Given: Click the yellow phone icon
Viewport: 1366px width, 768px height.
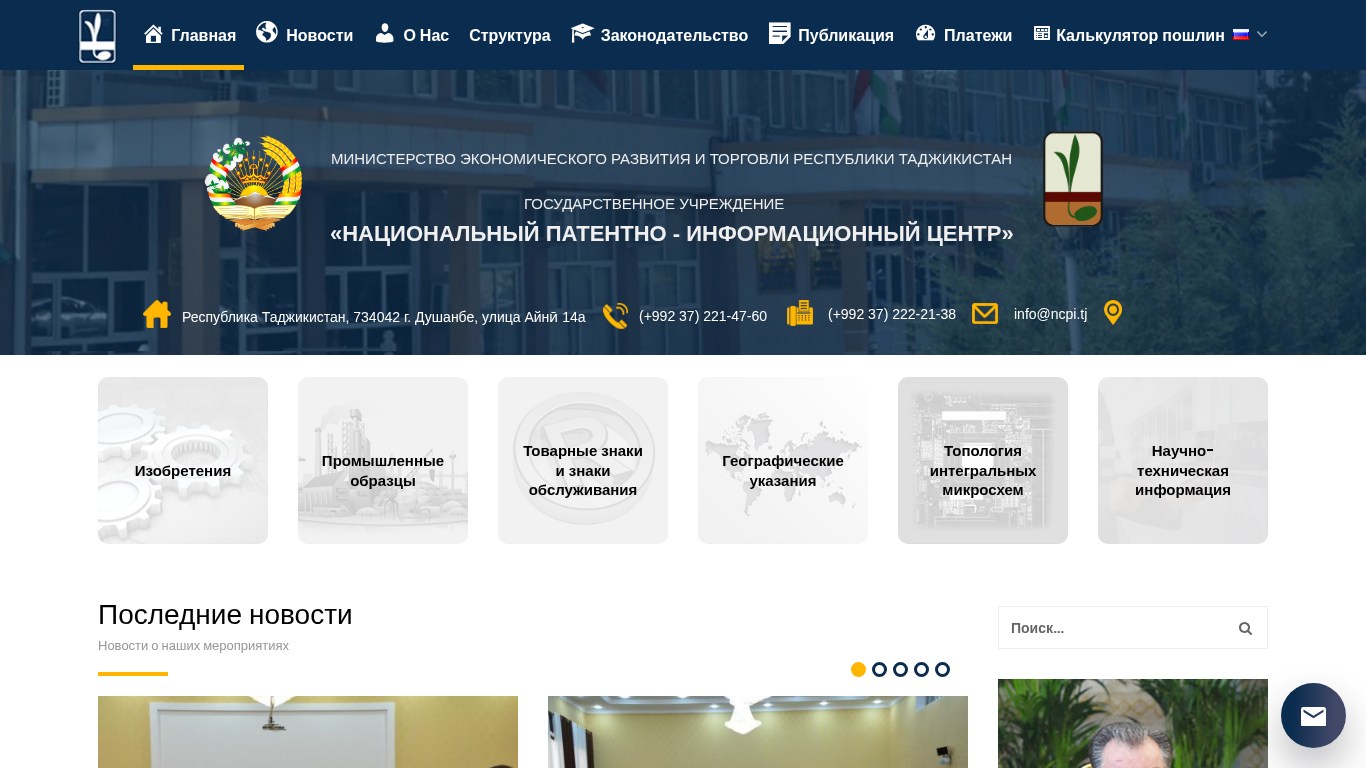Looking at the screenshot, I should coord(615,316).
